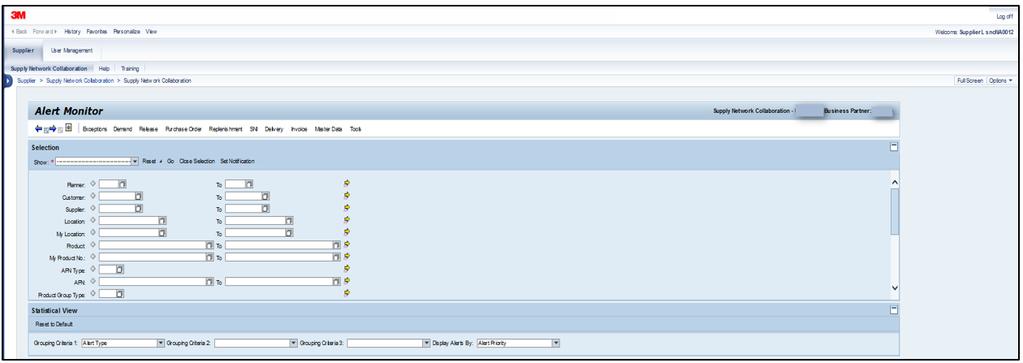Toggle the selection option diamond for My Product No.

coord(93,257)
